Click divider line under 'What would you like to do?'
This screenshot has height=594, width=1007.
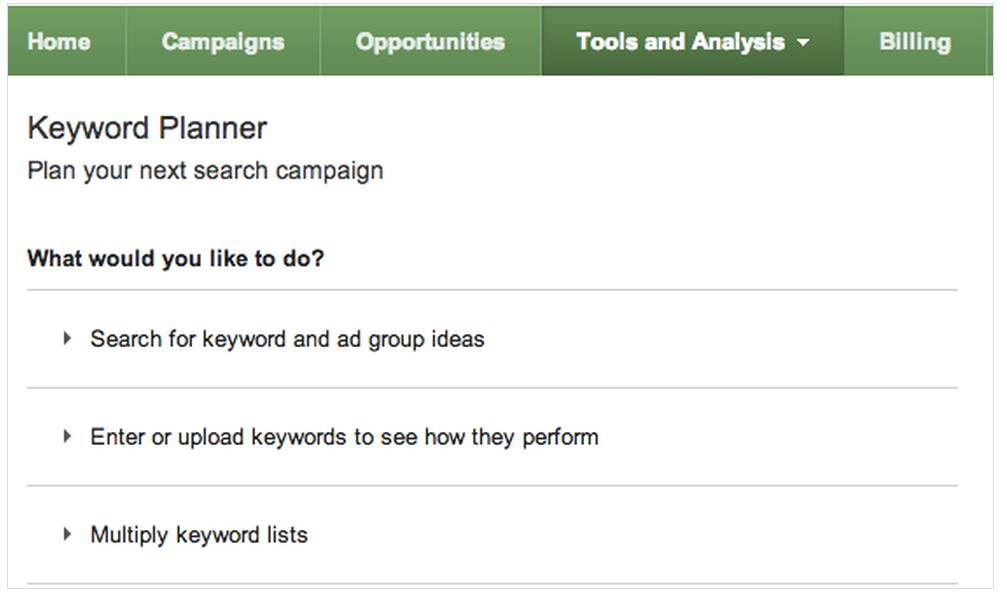[x=492, y=290]
